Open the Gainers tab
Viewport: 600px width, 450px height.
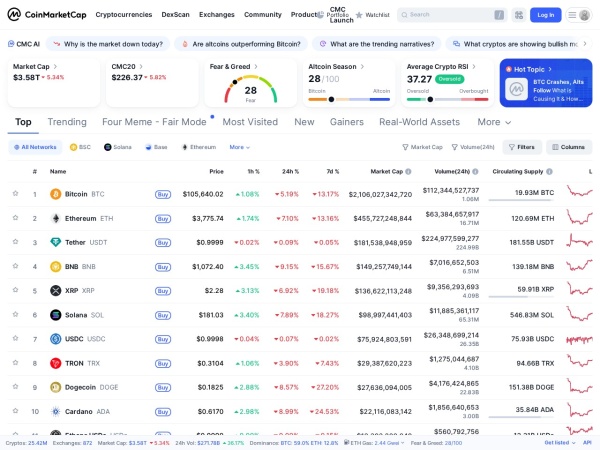[x=347, y=122]
